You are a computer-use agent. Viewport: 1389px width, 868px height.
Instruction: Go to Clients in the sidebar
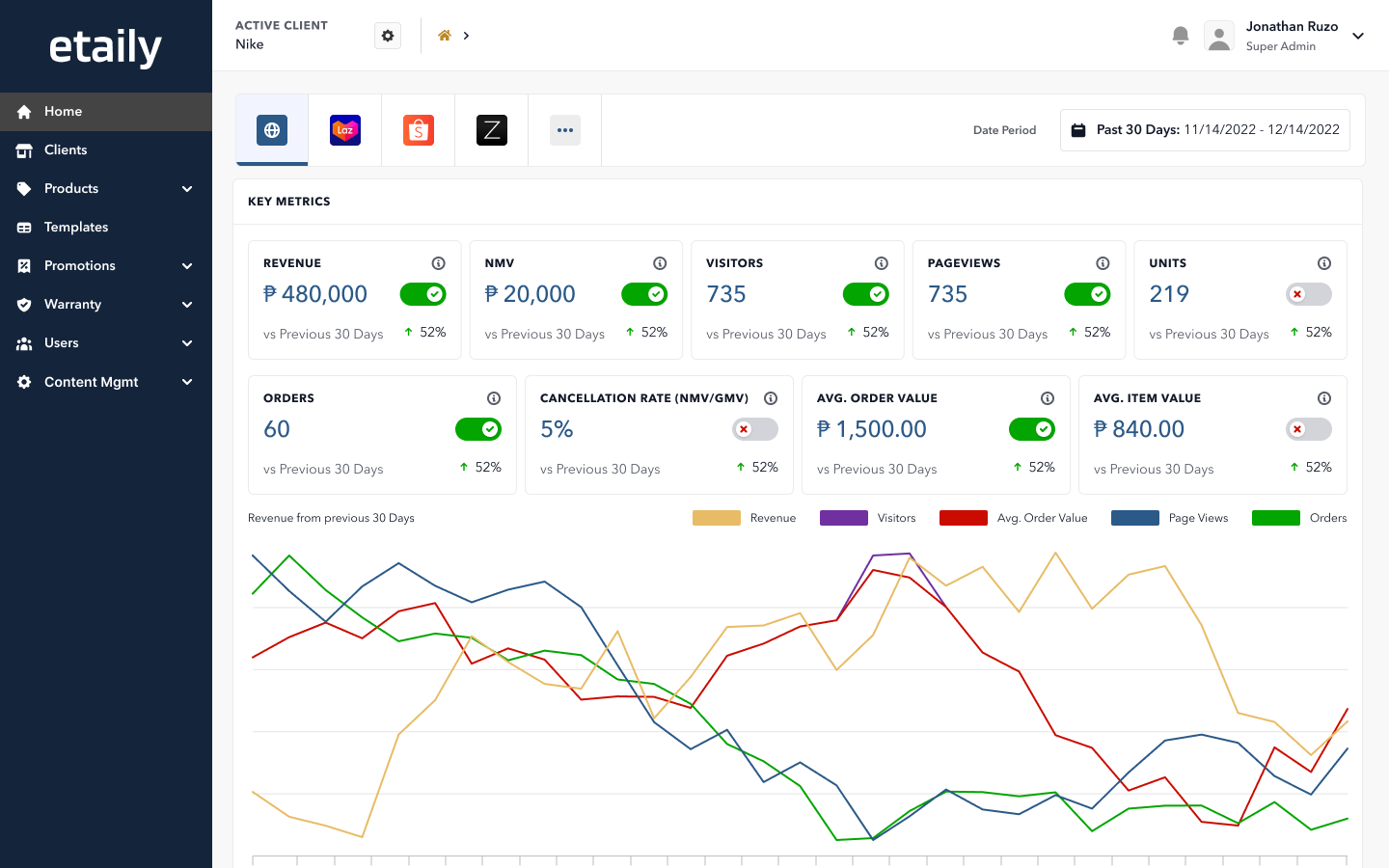click(x=66, y=150)
